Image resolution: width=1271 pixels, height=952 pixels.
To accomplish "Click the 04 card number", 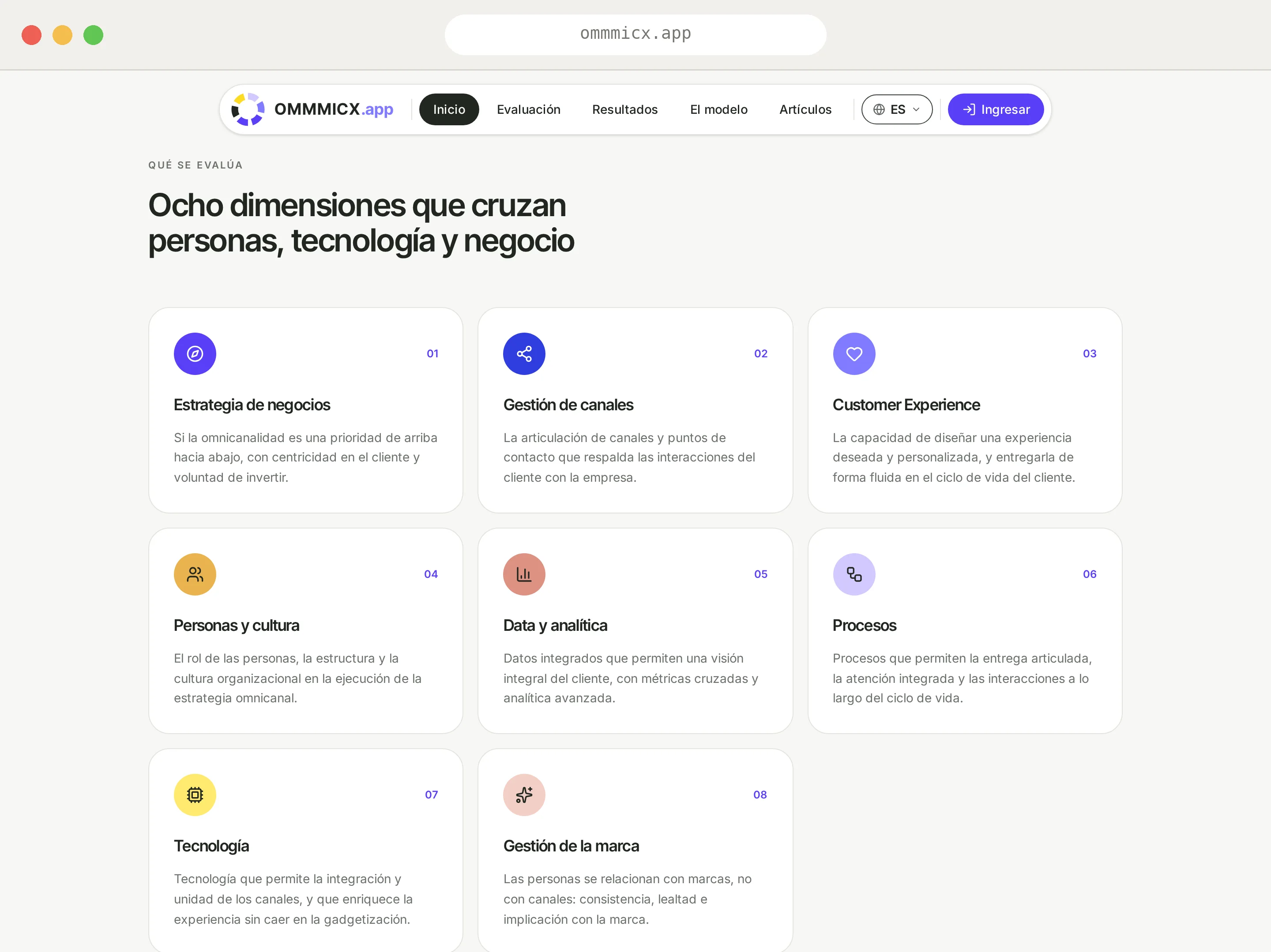I will (x=430, y=574).
